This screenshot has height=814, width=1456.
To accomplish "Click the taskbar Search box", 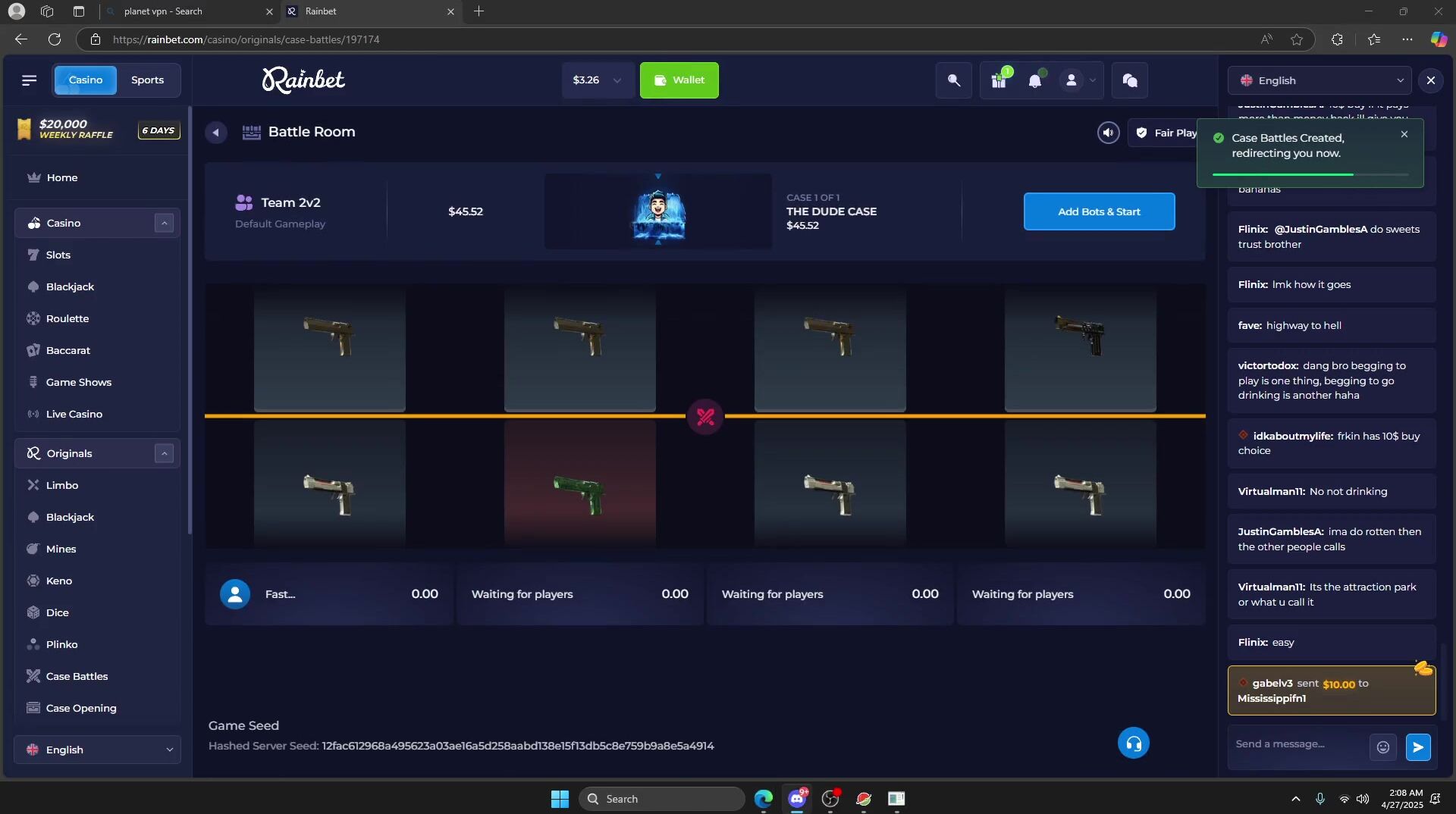I will pyautogui.click(x=661, y=799).
